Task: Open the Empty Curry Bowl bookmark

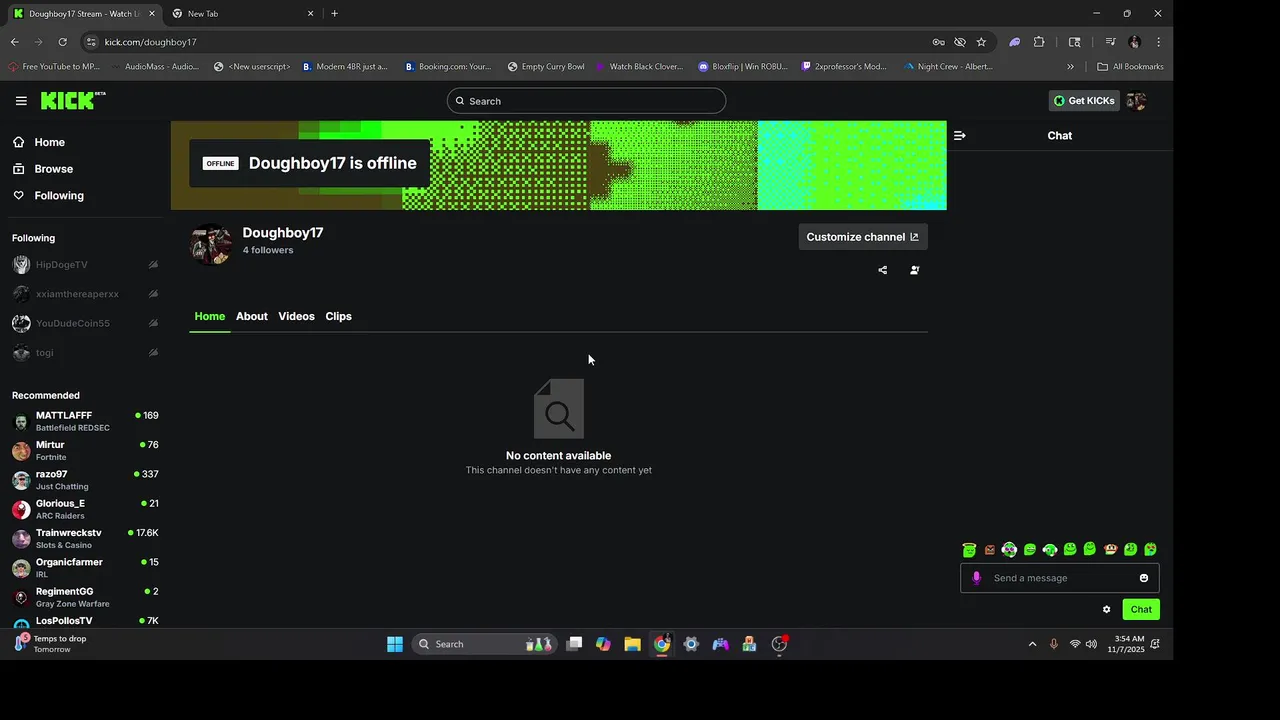Action: tap(546, 67)
